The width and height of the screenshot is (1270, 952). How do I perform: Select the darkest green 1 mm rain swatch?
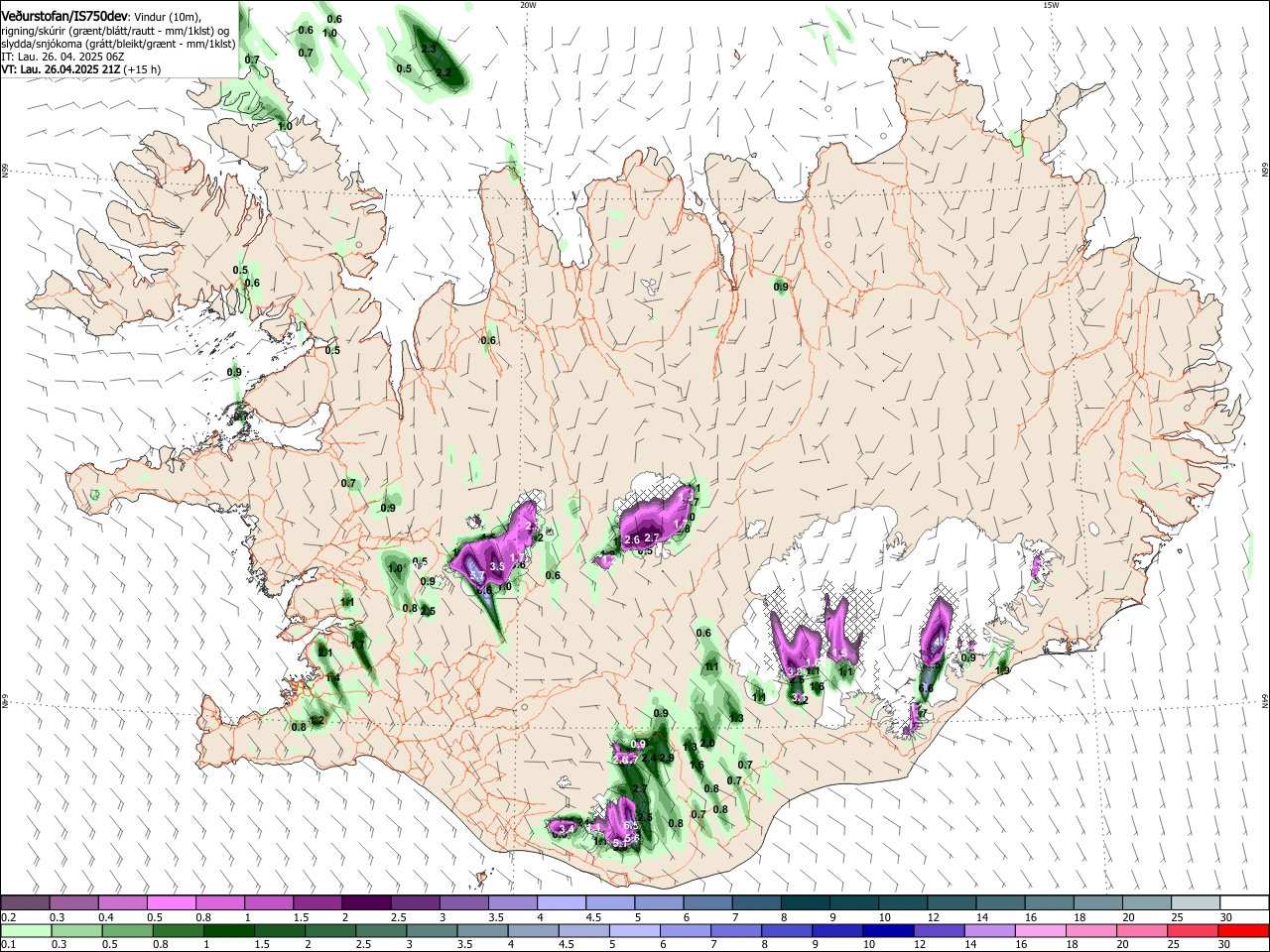pos(228,930)
